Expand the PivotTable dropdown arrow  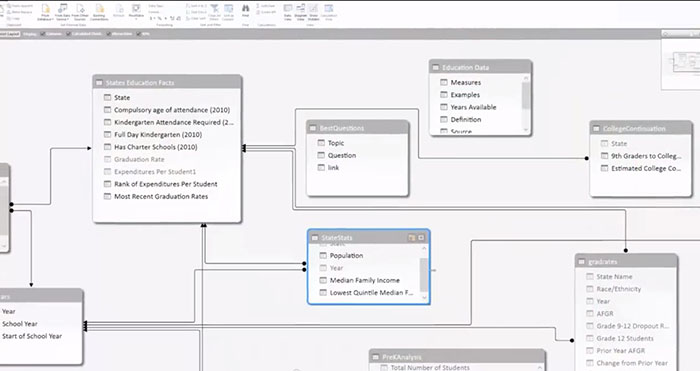coord(136,19)
